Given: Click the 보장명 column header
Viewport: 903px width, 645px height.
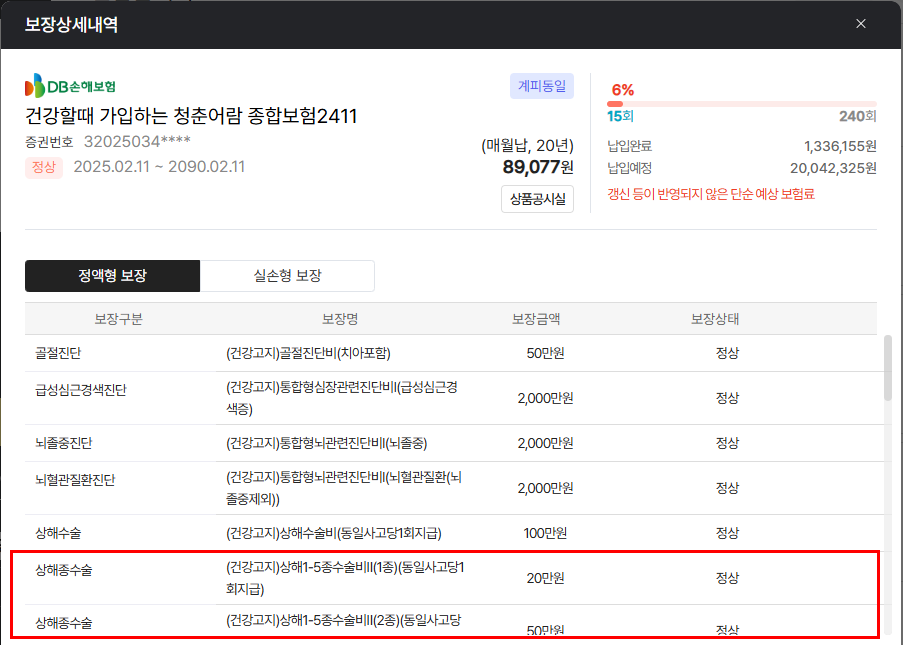Looking at the screenshot, I should click(x=340, y=319).
